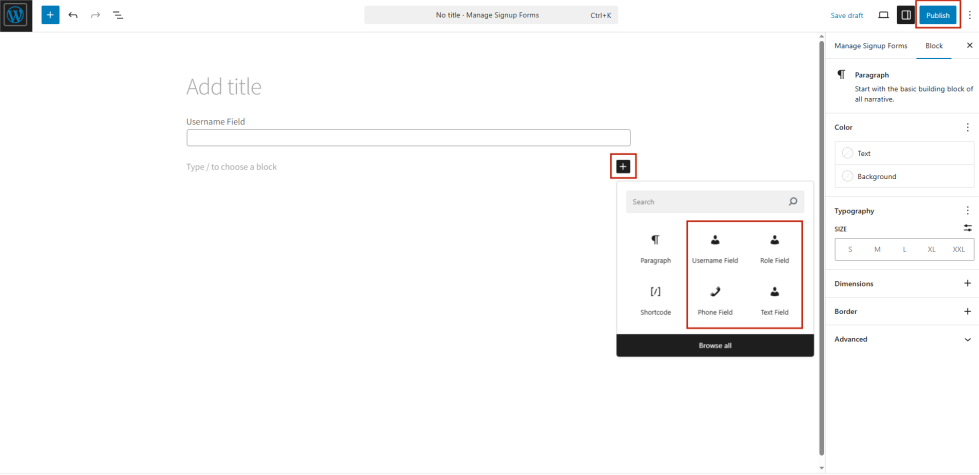Click the editor vertical scrollbar
Image resolution: width=979 pixels, height=475 pixels.
point(821,247)
